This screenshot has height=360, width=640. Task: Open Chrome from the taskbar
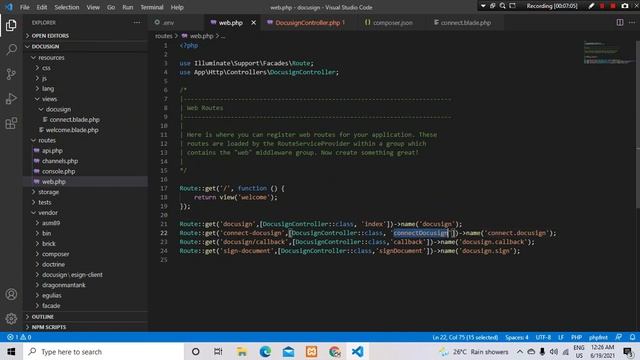coord(335,351)
